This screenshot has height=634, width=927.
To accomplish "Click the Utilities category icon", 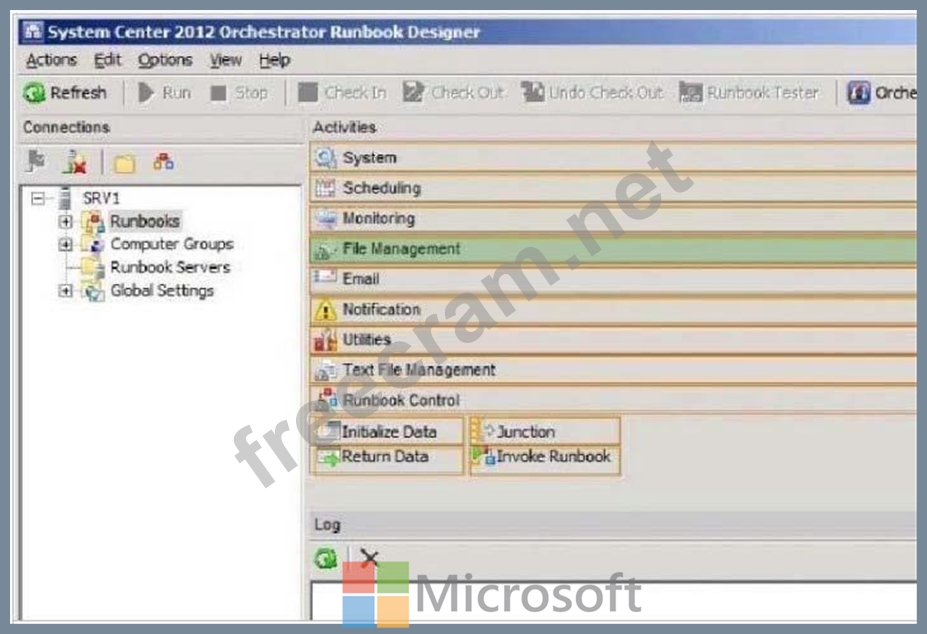I will [x=326, y=340].
